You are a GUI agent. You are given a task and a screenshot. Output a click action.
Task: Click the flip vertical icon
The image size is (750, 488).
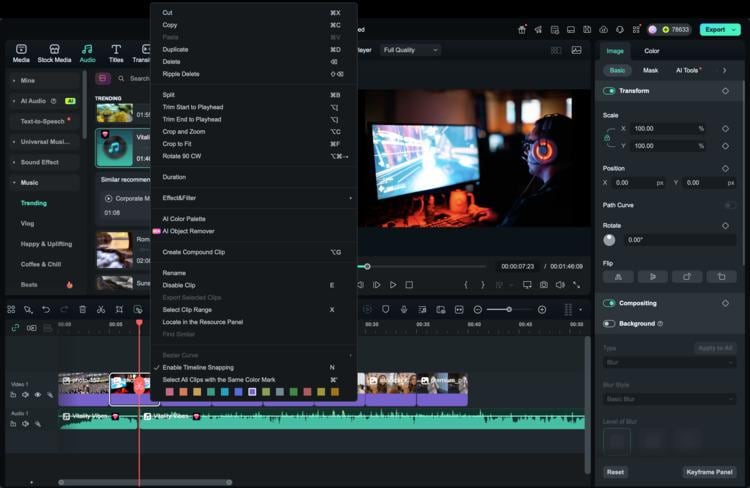(652, 277)
